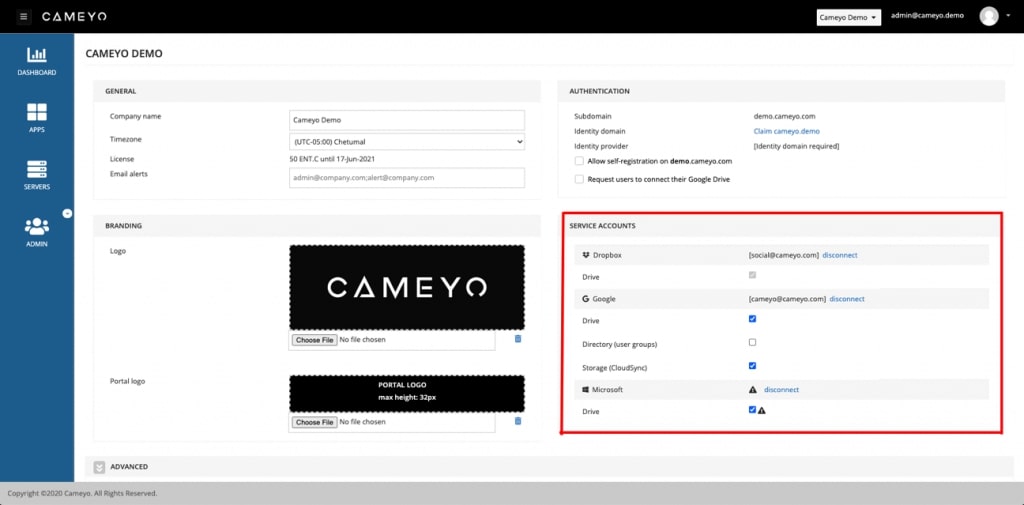The width and height of the screenshot is (1024, 505).
Task: Click the Email alerts input field
Action: (407, 178)
